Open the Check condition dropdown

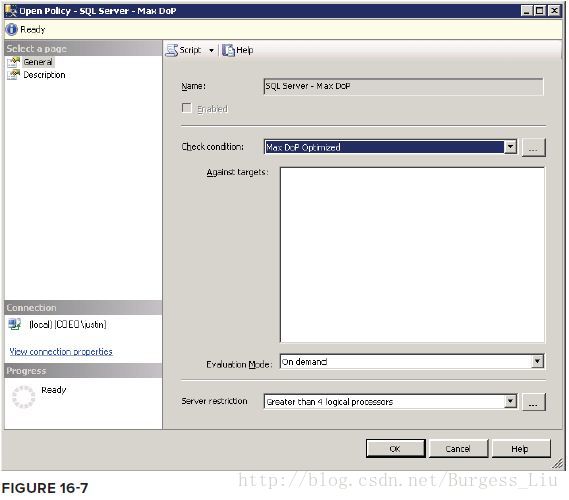[x=511, y=147]
